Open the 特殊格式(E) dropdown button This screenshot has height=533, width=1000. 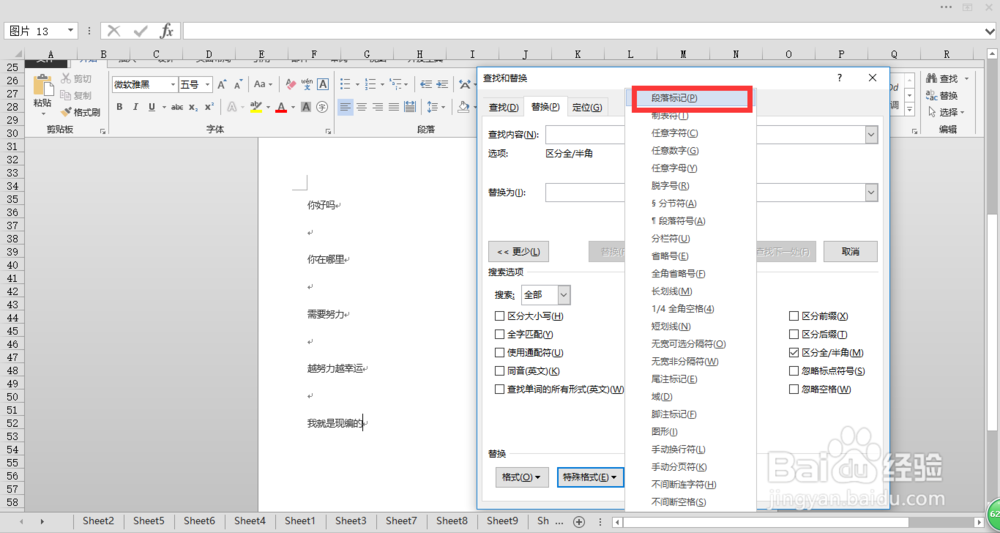590,477
